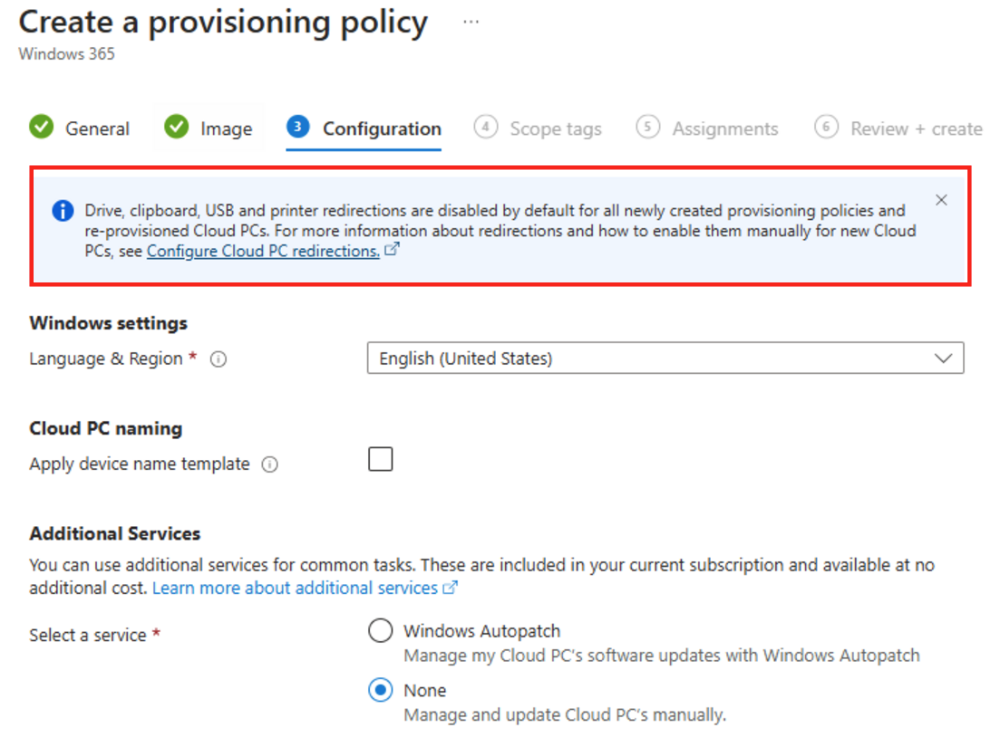The width and height of the screenshot is (996, 732).
Task: Open the Assignments tab
Action: pos(724,129)
